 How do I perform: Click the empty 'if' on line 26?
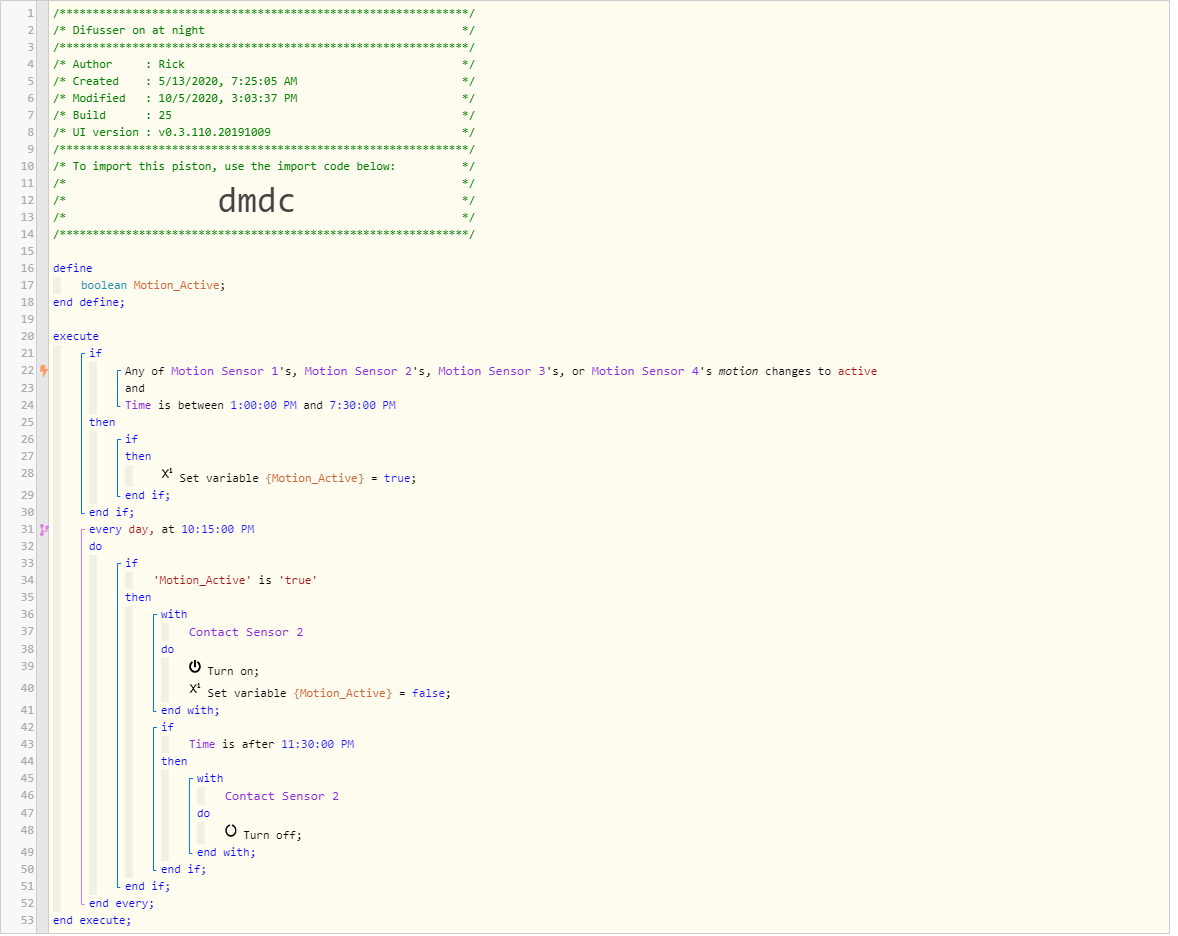(x=131, y=439)
